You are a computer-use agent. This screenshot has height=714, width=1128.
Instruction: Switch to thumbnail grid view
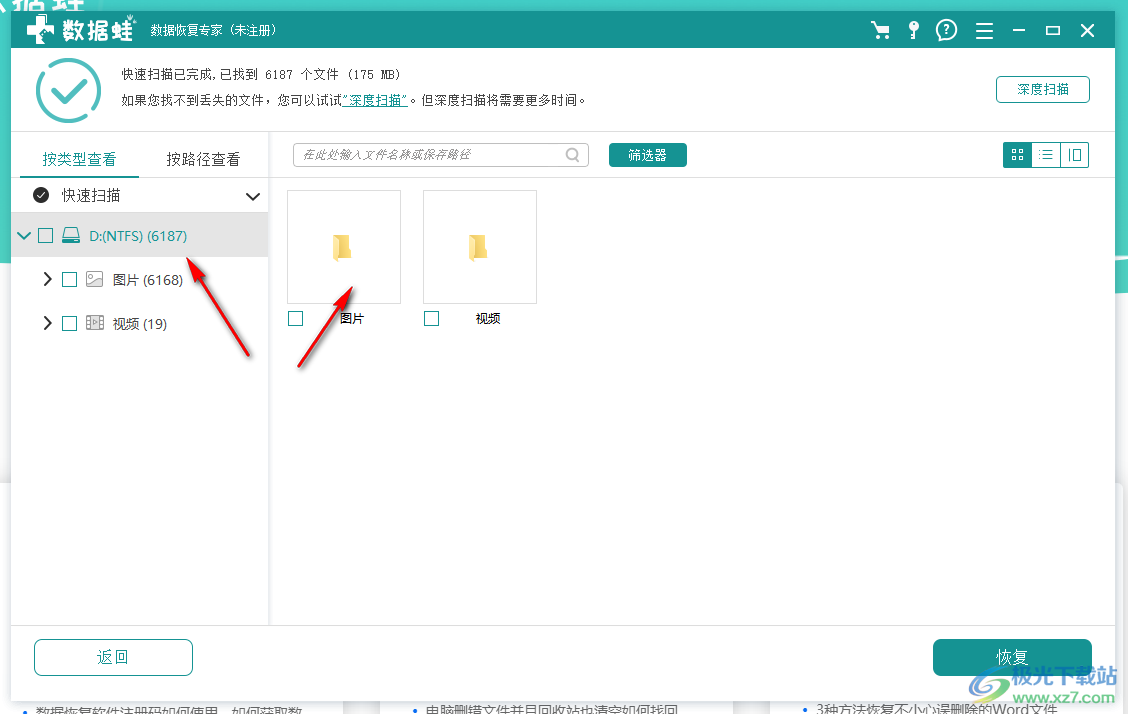[x=1017, y=155]
